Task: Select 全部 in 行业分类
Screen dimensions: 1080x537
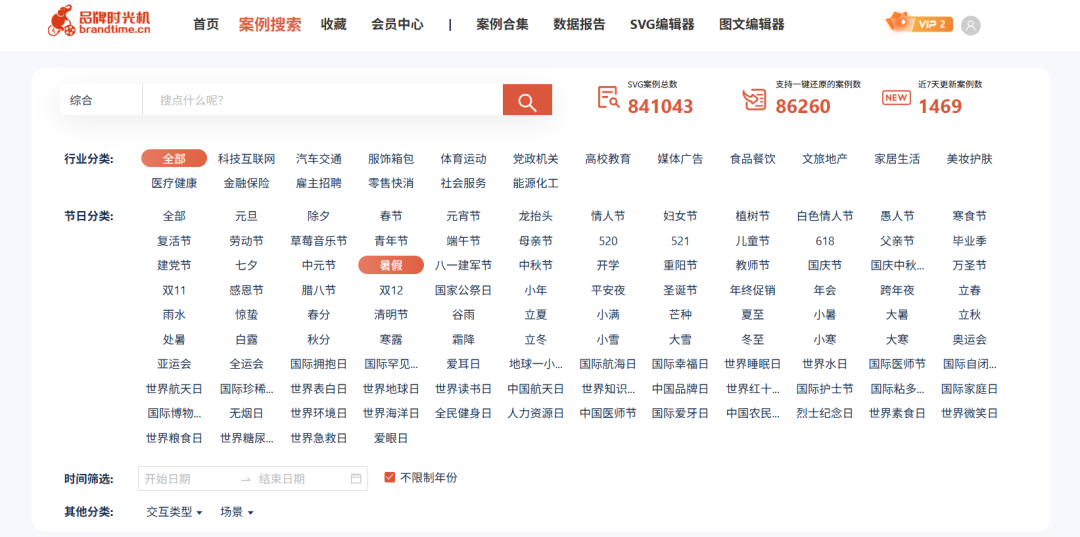Action: point(174,158)
